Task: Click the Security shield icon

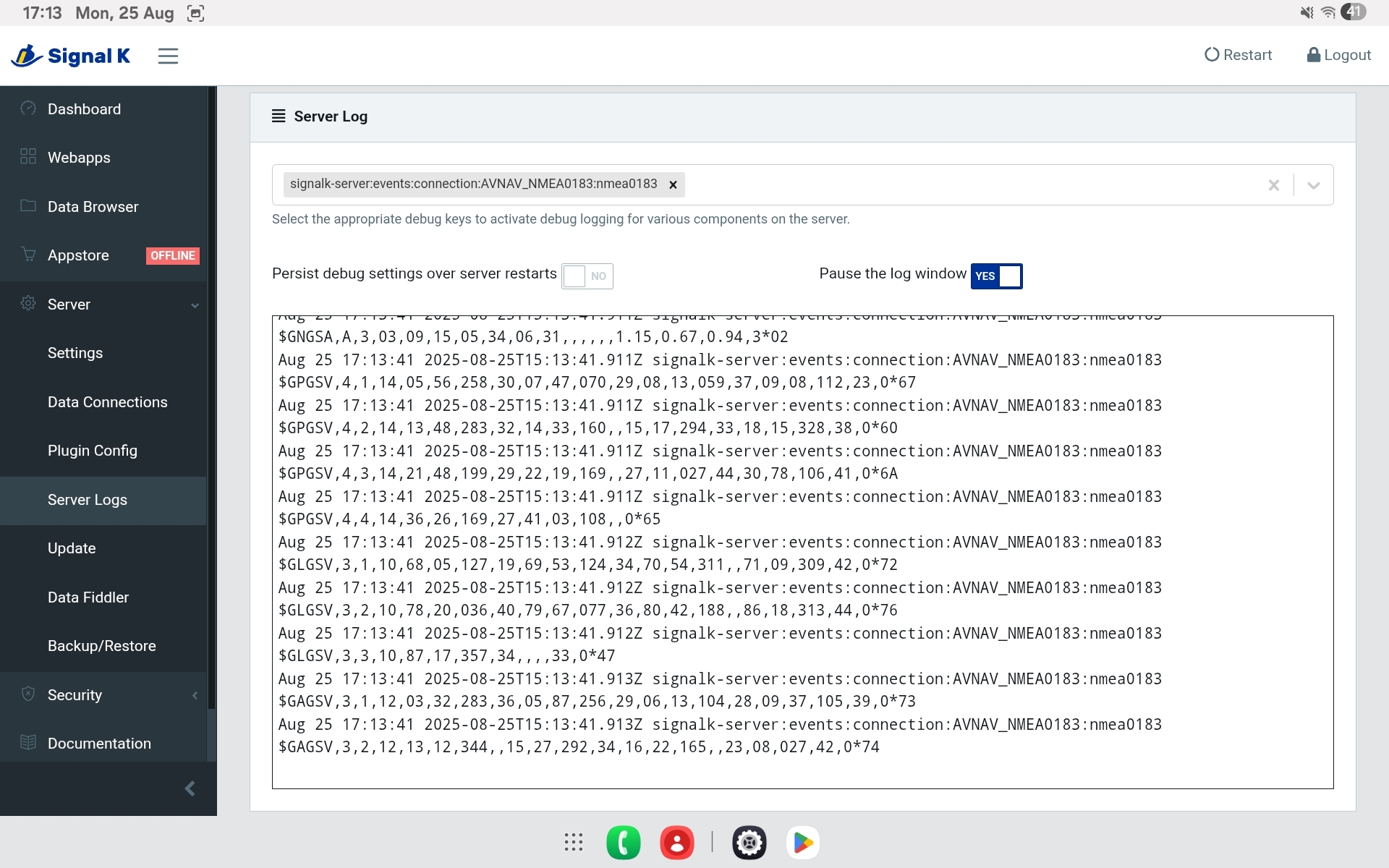Action: pyautogui.click(x=28, y=694)
